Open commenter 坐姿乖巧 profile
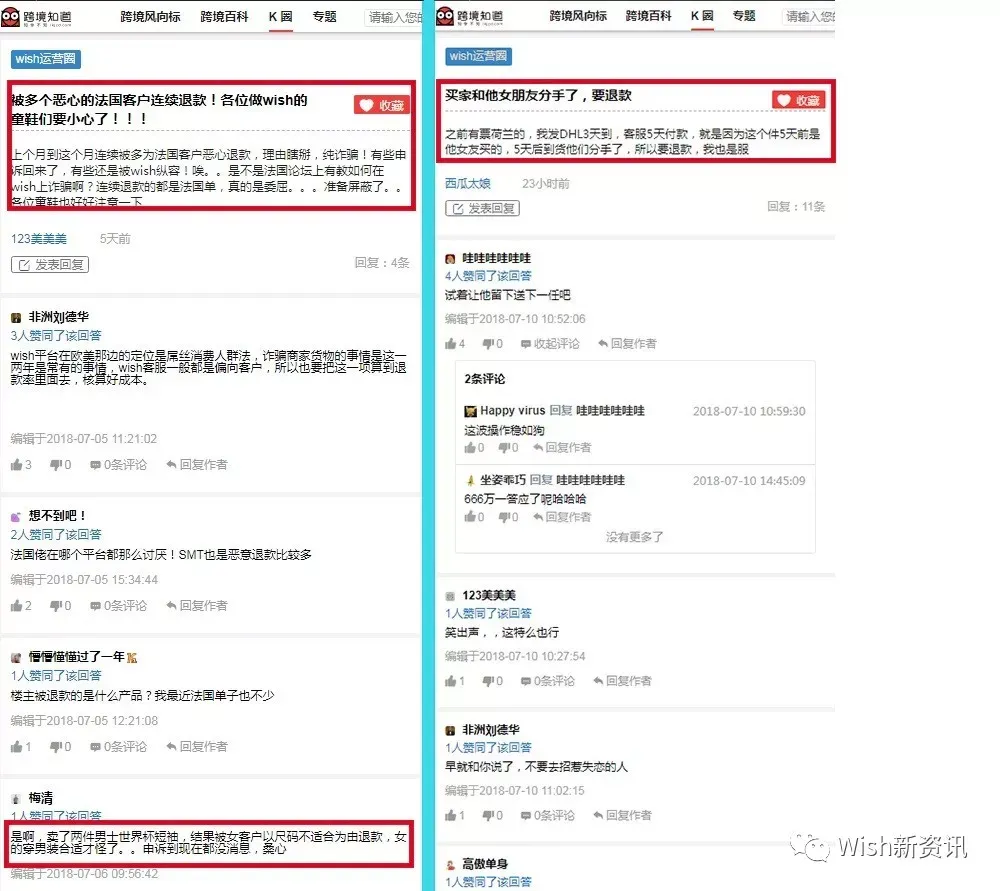 click(x=503, y=480)
